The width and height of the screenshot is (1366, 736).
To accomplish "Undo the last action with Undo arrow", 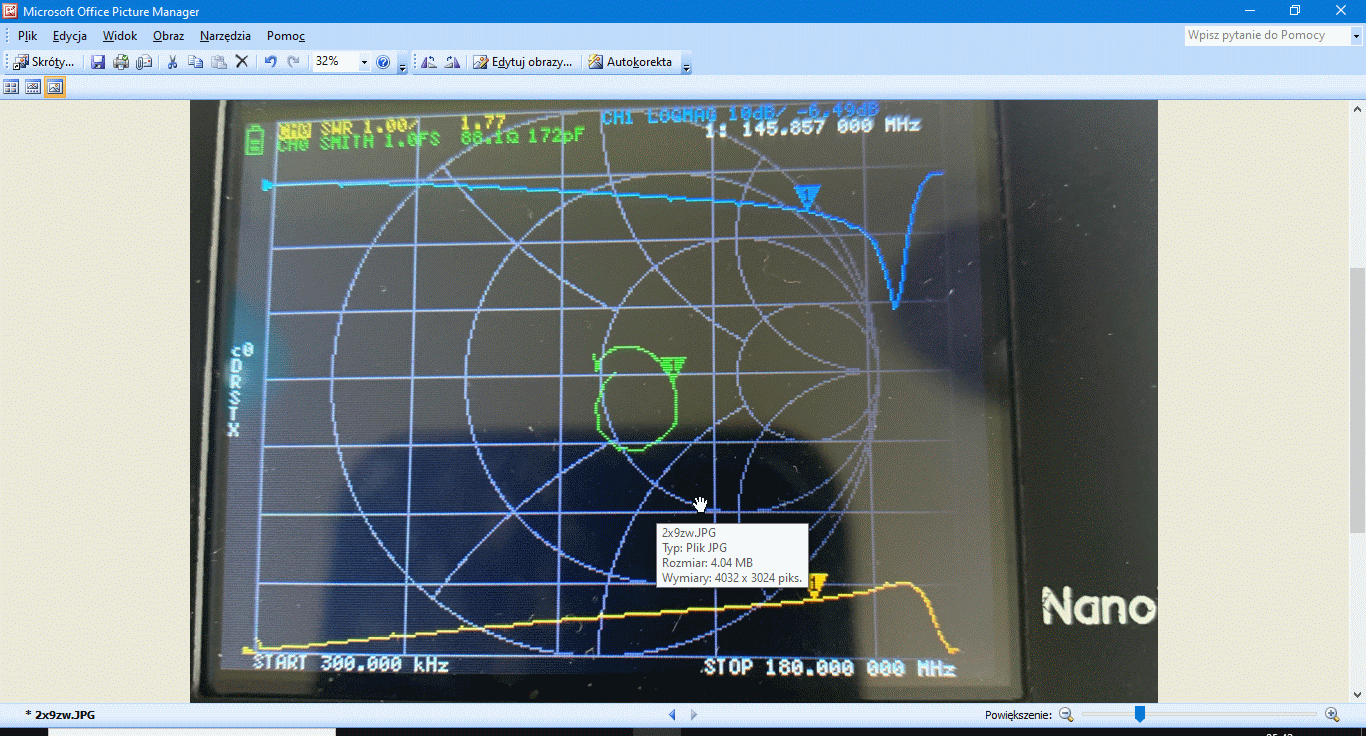I will pos(270,62).
